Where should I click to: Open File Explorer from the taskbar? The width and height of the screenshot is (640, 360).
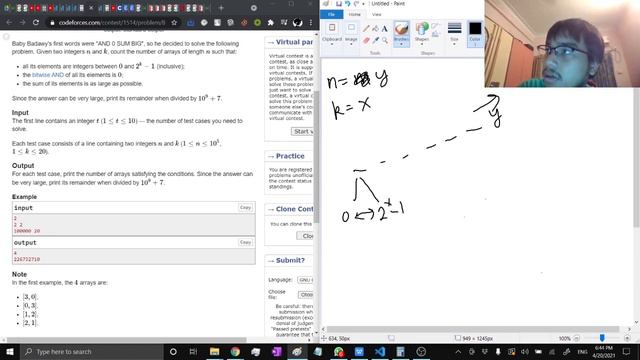(x=214, y=351)
